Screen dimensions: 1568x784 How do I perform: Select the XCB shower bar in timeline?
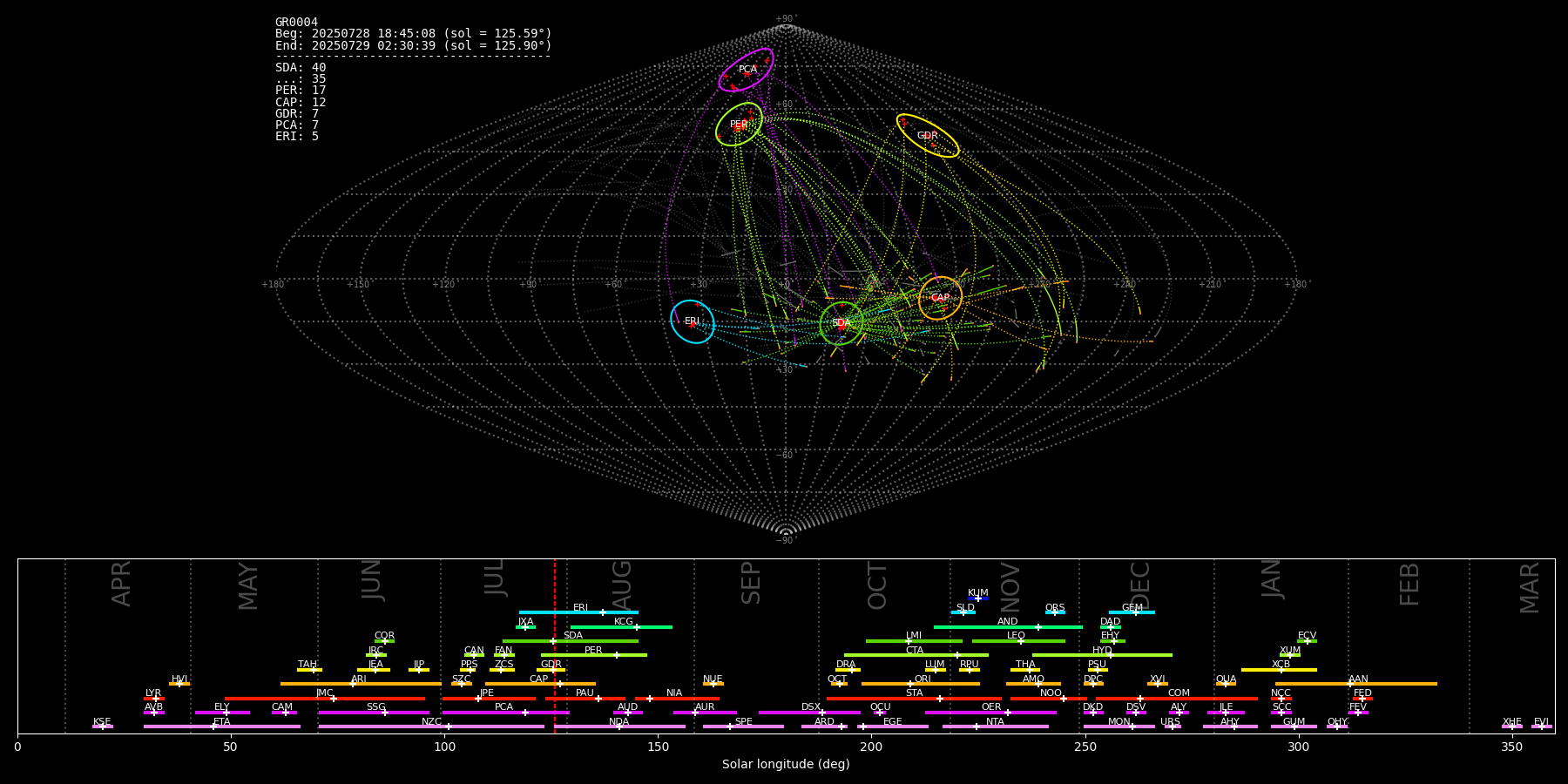coord(1279,670)
